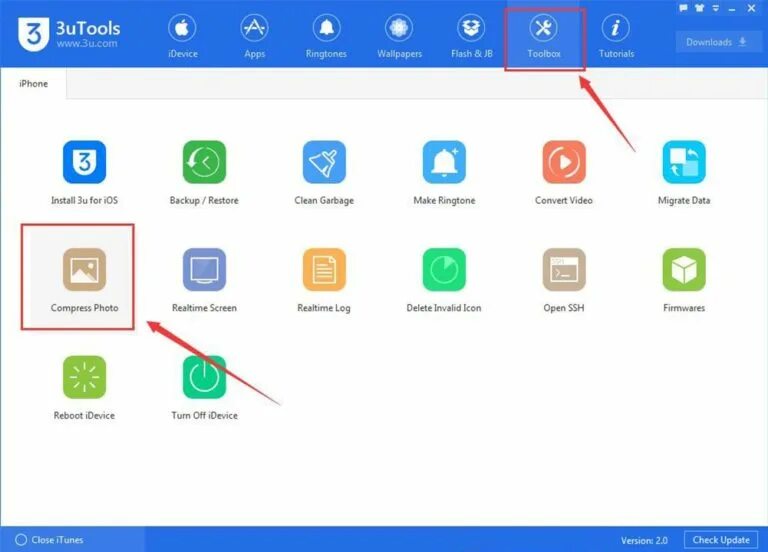Run Delete Invalid Icon tool
This screenshot has height=552, width=768.
(x=444, y=280)
